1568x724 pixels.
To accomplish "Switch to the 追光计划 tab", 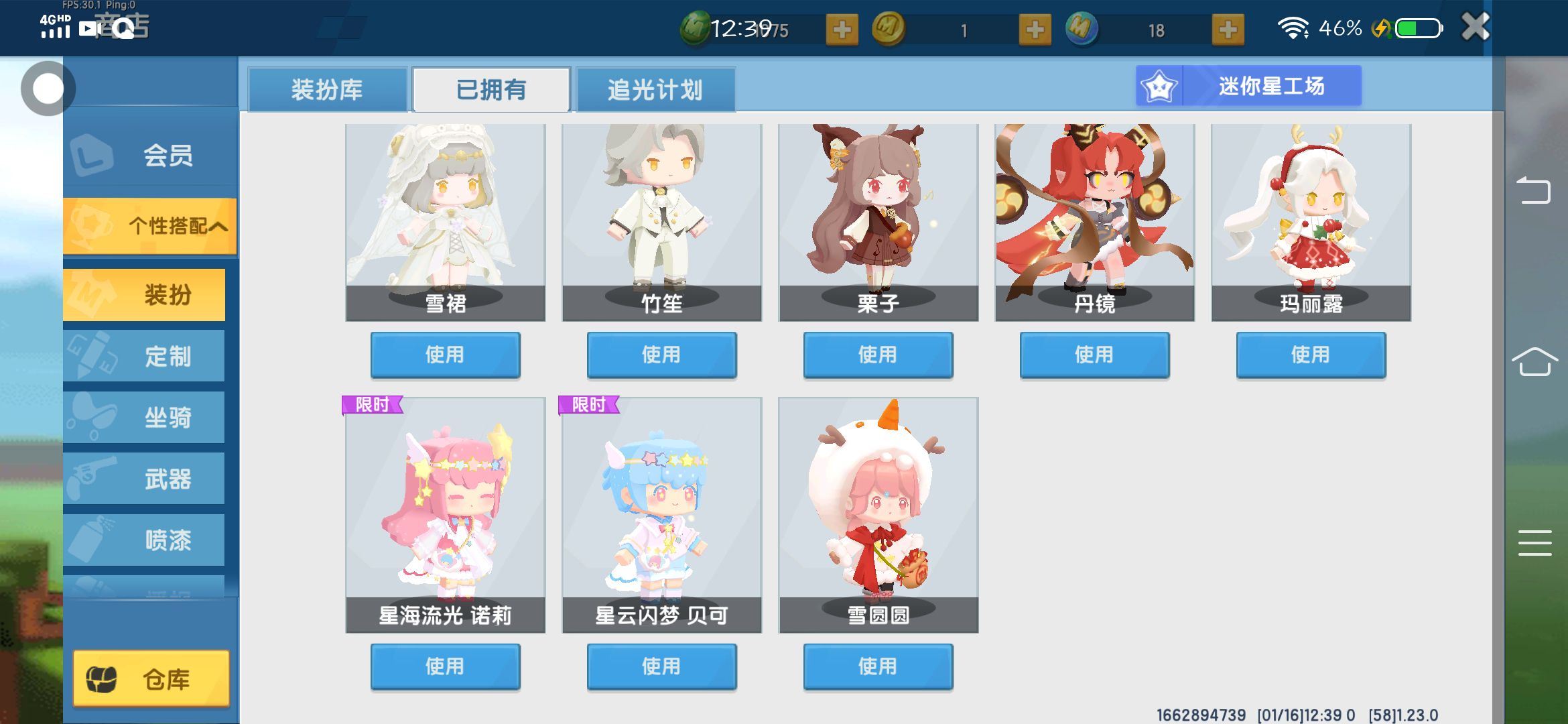I will pos(655,89).
